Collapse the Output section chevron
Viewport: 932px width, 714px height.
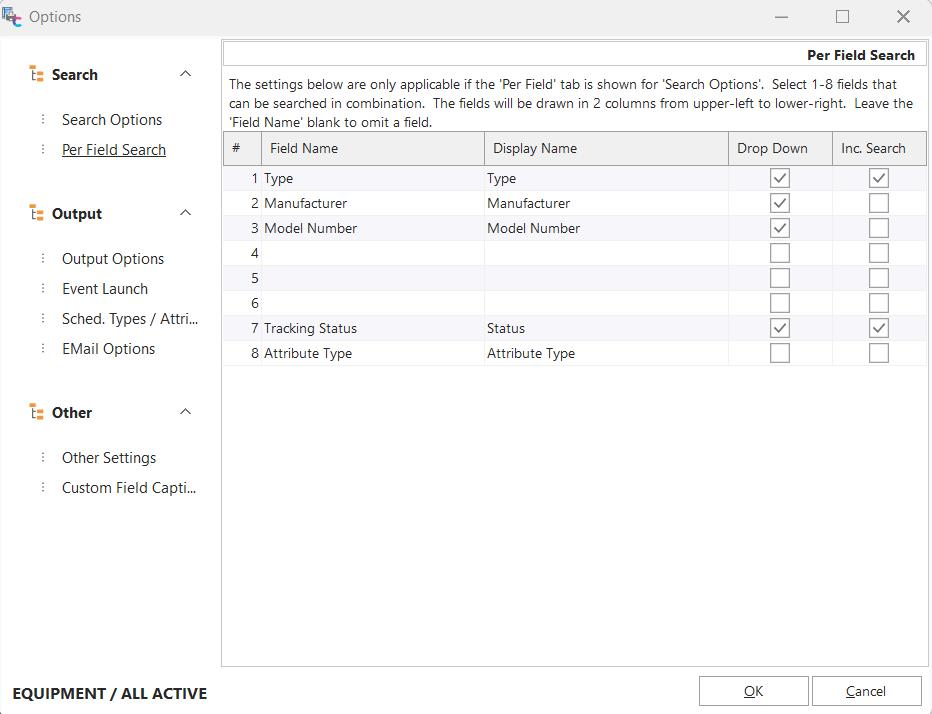185,213
